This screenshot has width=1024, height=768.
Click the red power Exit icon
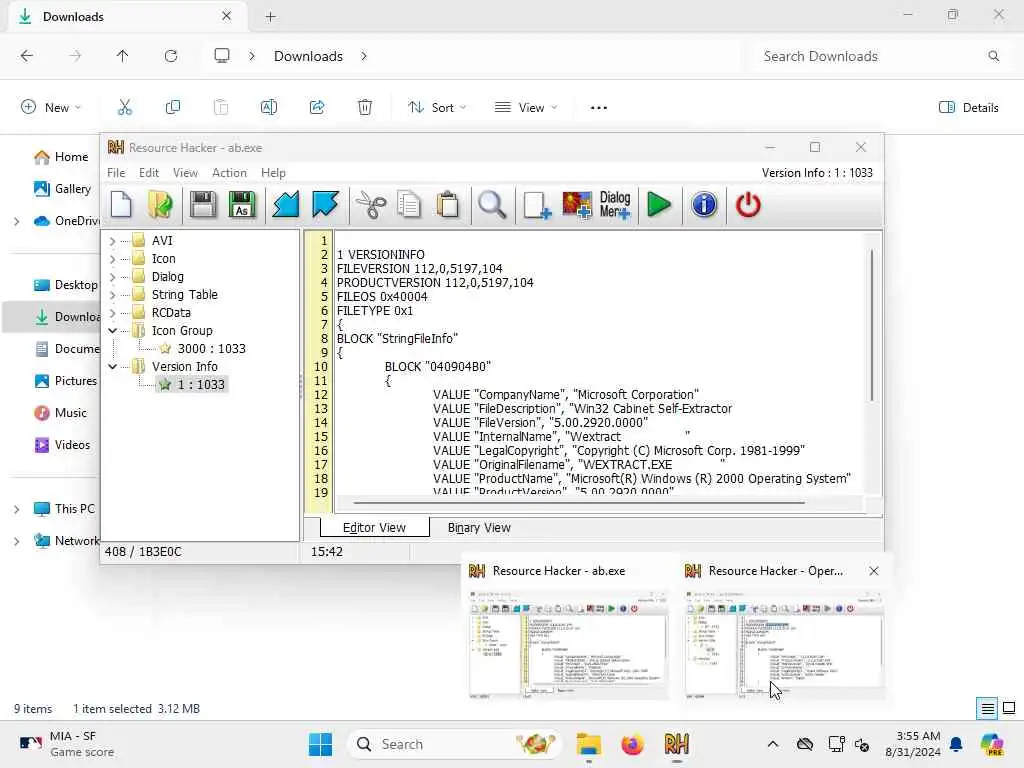[x=748, y=204]
